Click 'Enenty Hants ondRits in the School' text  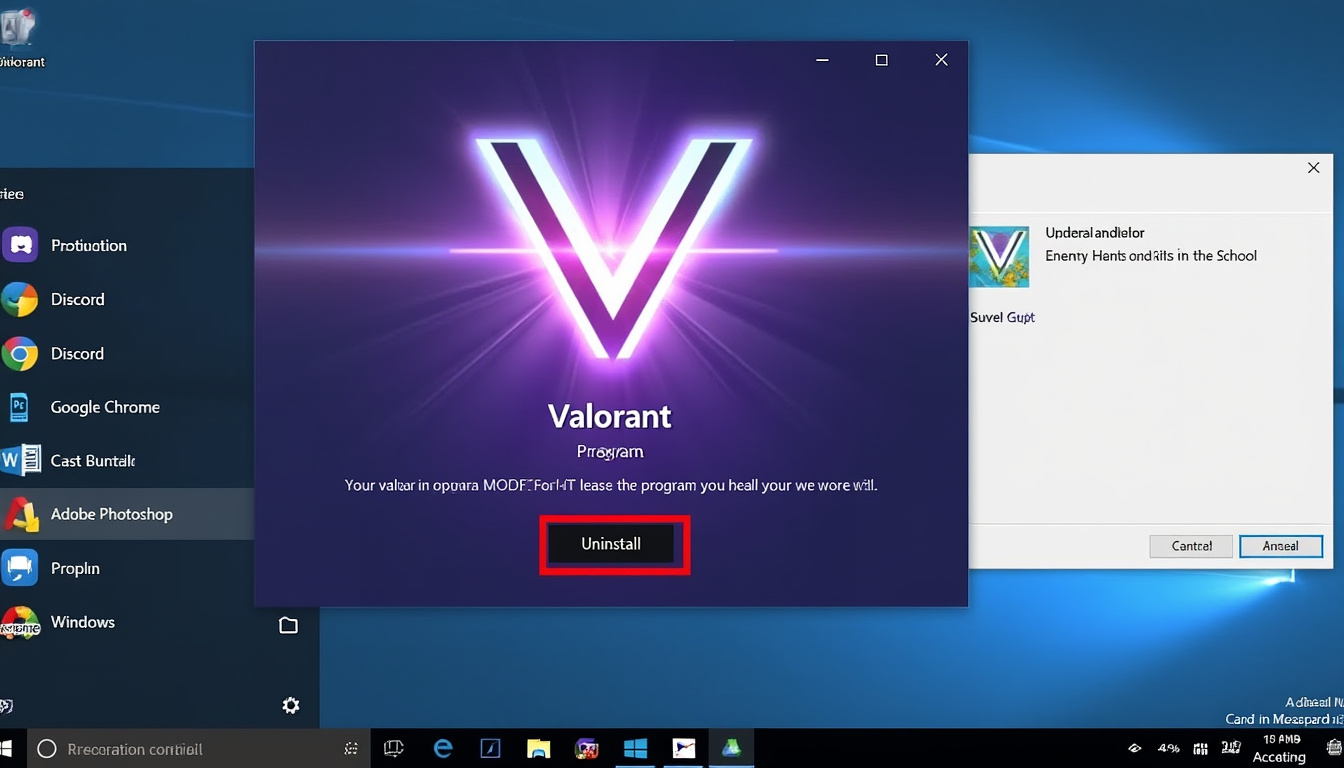pos(1151,256)
